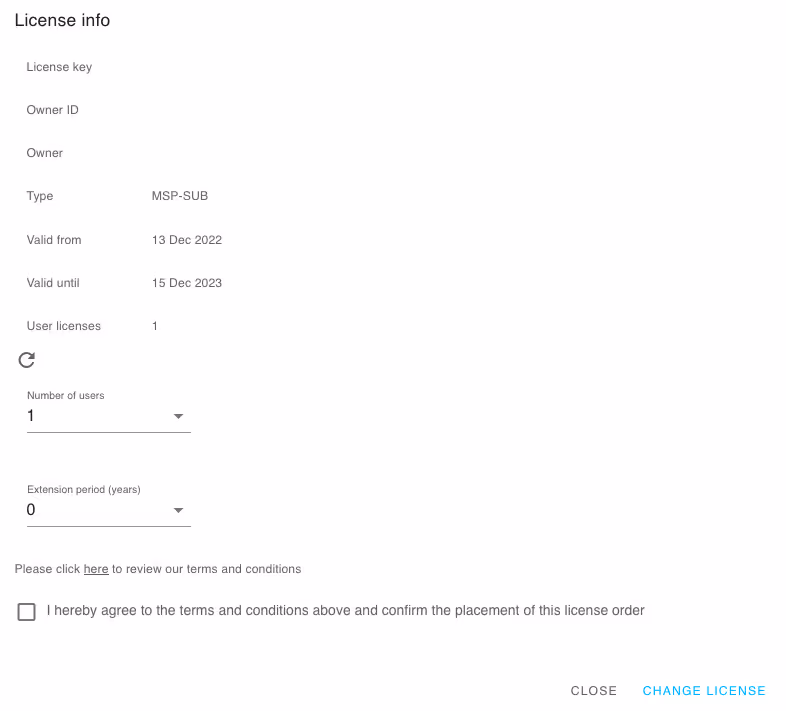This screenshot has height=711, width=786.
Task: Click the Owner ID label
Action: (53, 110)
